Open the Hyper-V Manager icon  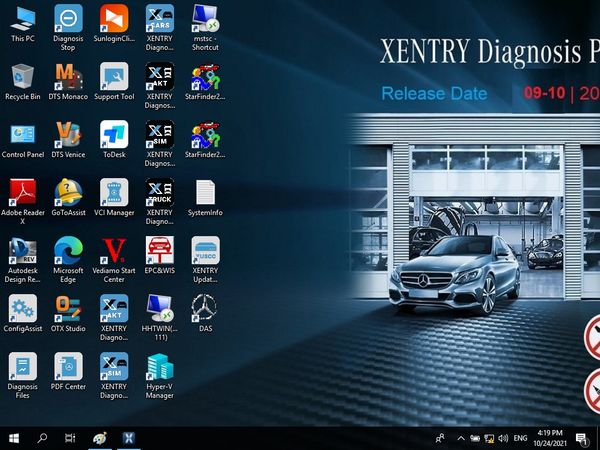pos(159,366)
